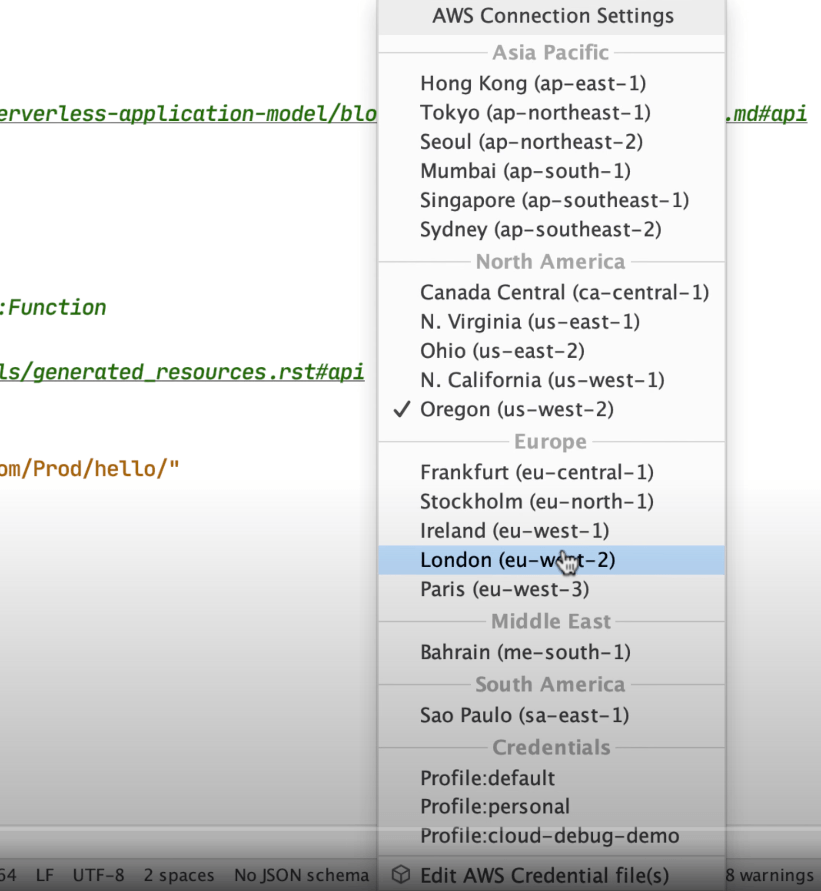The image size is (821, 891).
Task: Choose London (eu-west-2) region
Action: pyautogui.click(x=517, y=560)
